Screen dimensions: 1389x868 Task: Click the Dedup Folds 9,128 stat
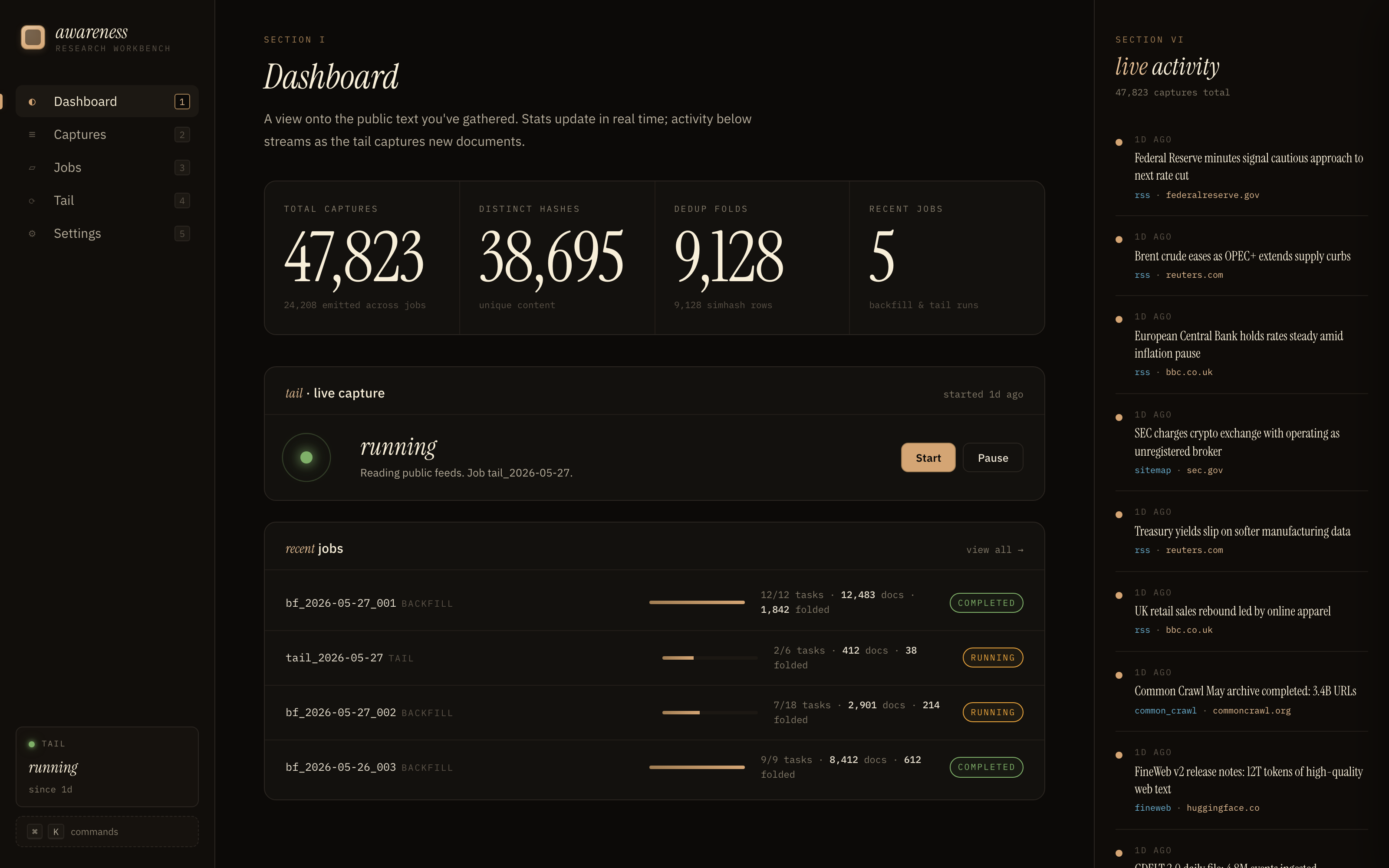coord(752,258)
